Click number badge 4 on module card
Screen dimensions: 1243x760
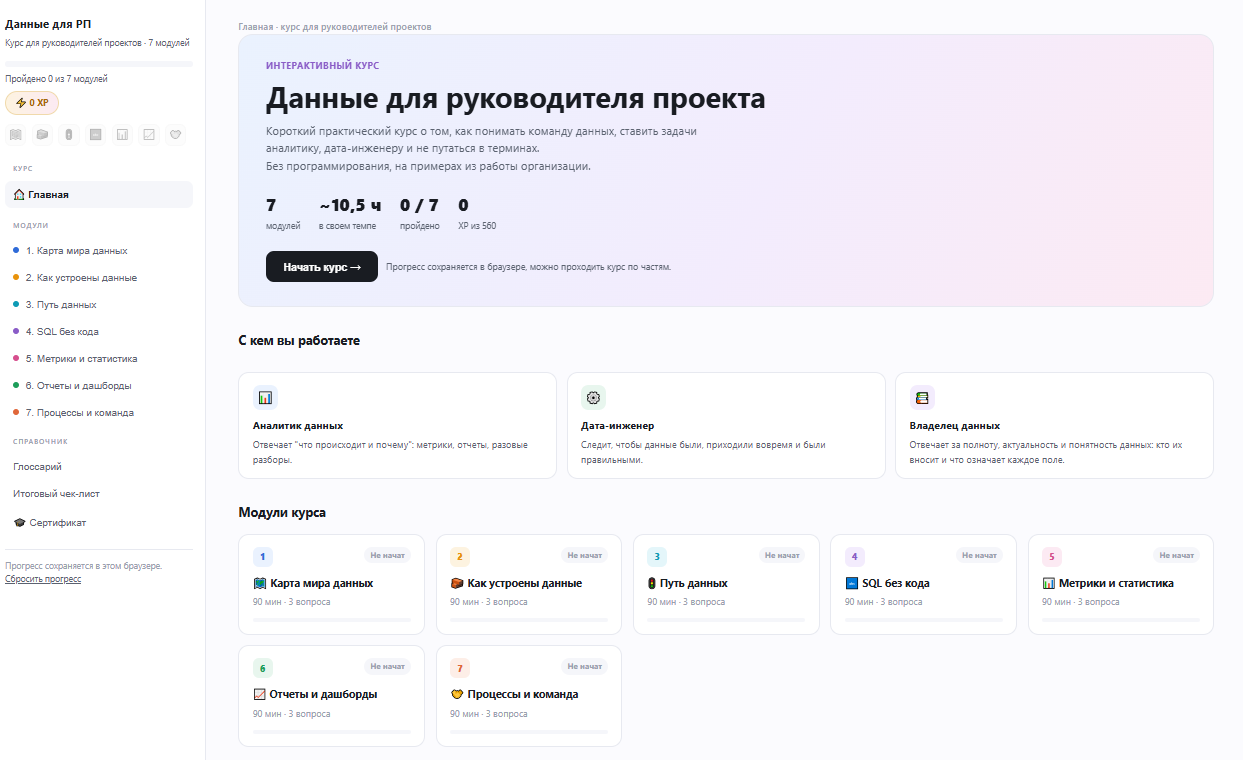855,557
